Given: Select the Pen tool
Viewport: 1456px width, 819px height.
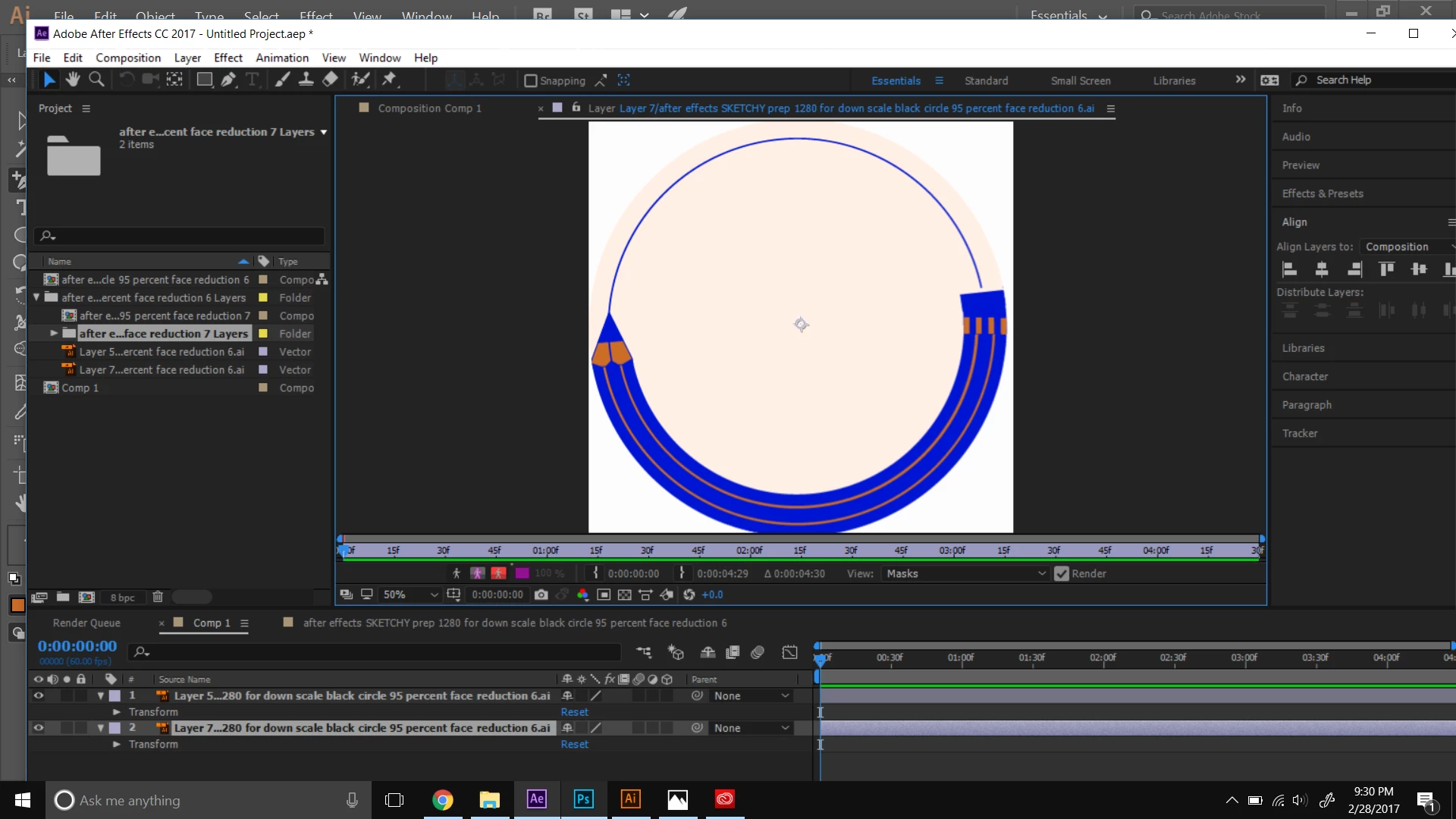Looking at the screenshot, I should (x=228, y=80).
